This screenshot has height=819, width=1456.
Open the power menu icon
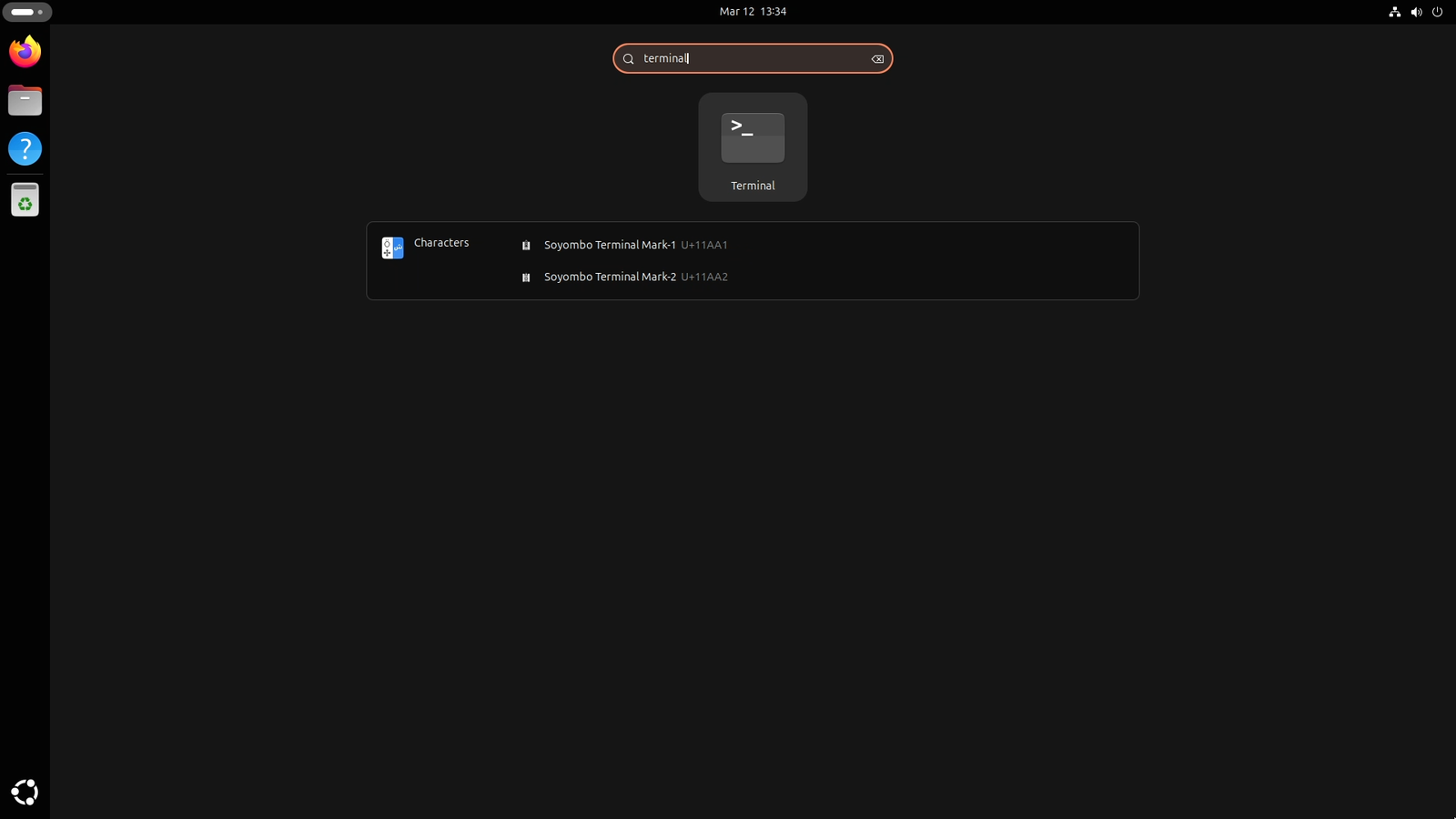click(x=1438, y=12)
